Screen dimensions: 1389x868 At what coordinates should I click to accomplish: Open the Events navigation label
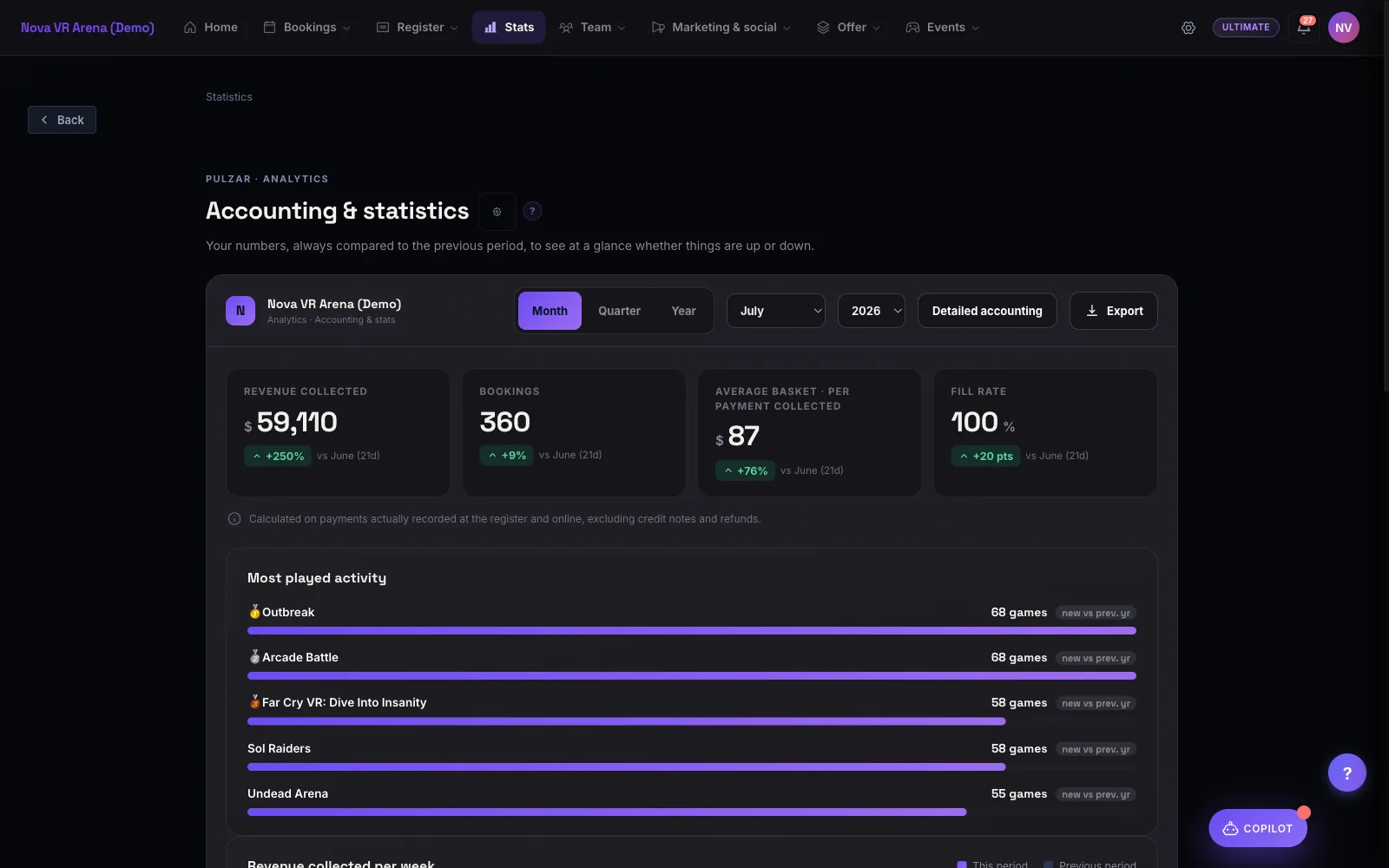[945, 28]
